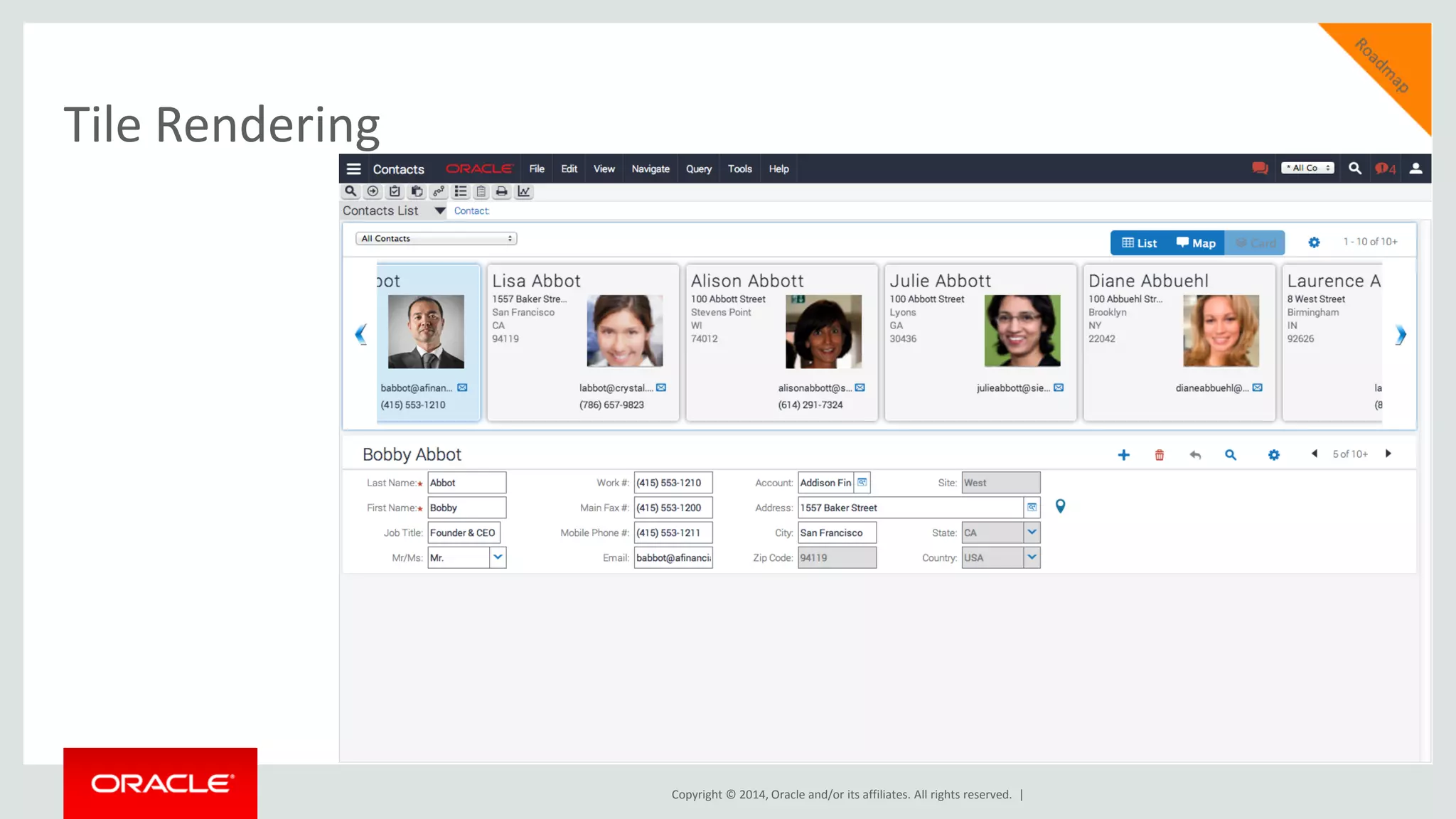Go to next record arrow
The height and width of the screenshot is (819, 1456).
click(1388, 454)
